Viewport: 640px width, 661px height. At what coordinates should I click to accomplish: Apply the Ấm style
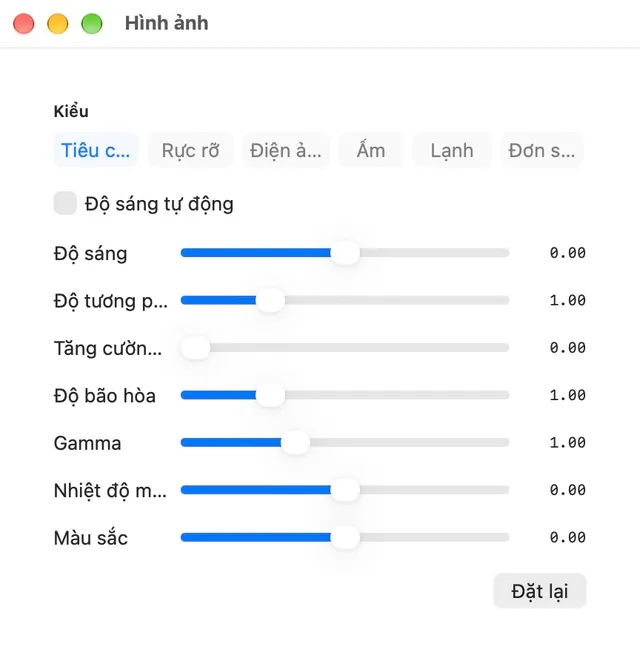pos(371,150)
